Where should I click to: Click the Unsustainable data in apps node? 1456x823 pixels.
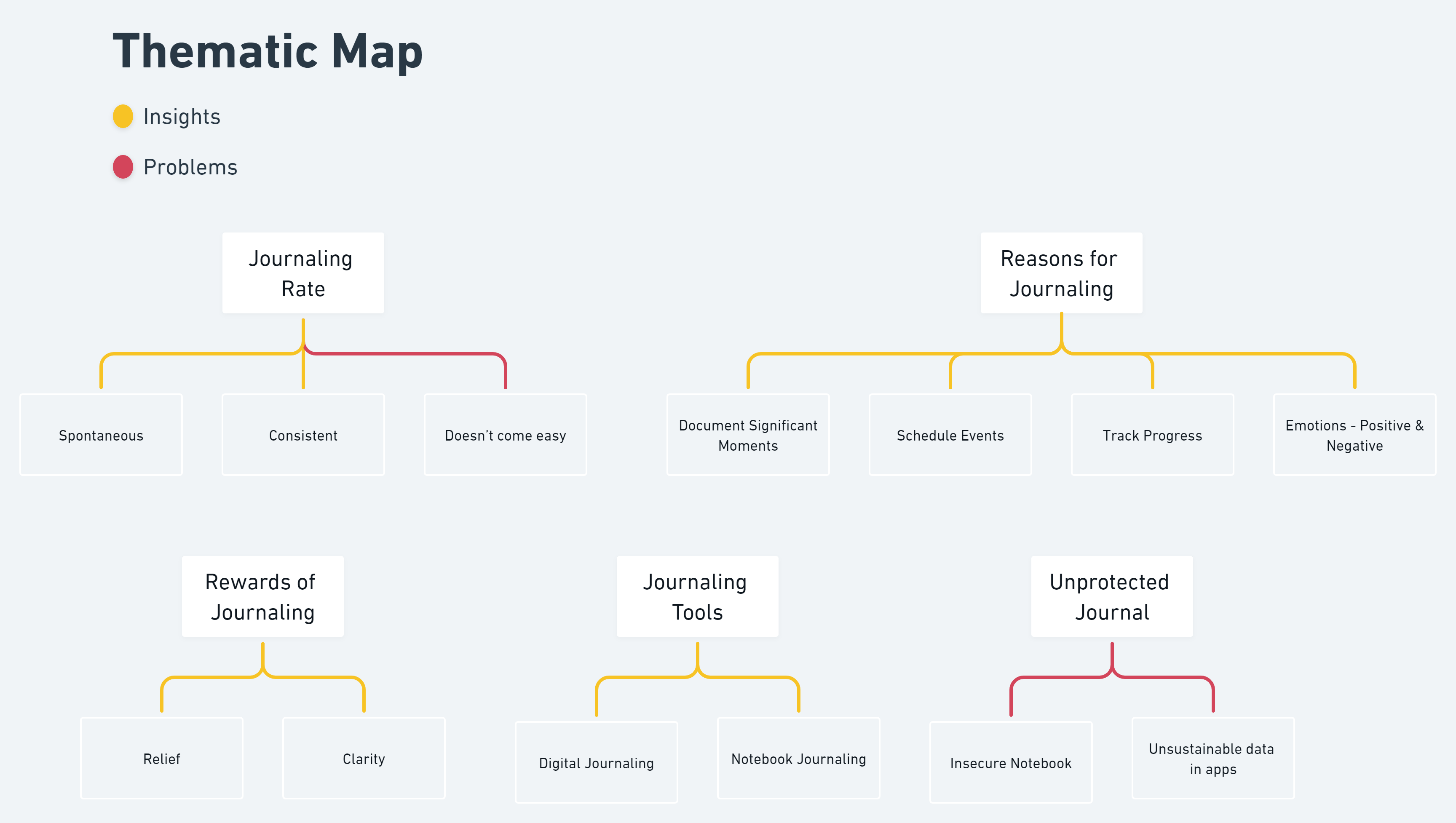[1213, 758]
